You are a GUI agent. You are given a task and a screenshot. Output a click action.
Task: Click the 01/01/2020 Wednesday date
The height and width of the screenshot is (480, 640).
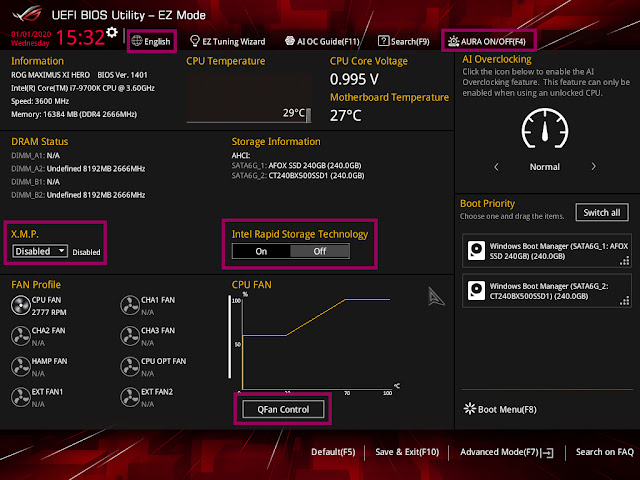click(31, 38)
